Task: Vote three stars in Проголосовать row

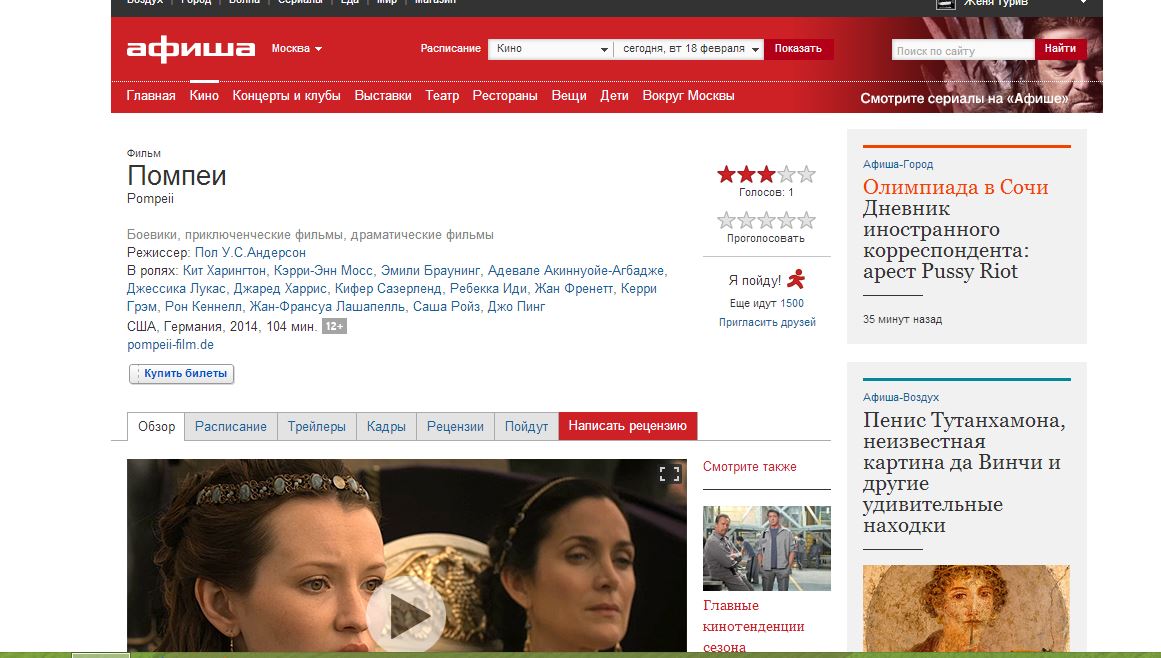Action: coord(766,221)
